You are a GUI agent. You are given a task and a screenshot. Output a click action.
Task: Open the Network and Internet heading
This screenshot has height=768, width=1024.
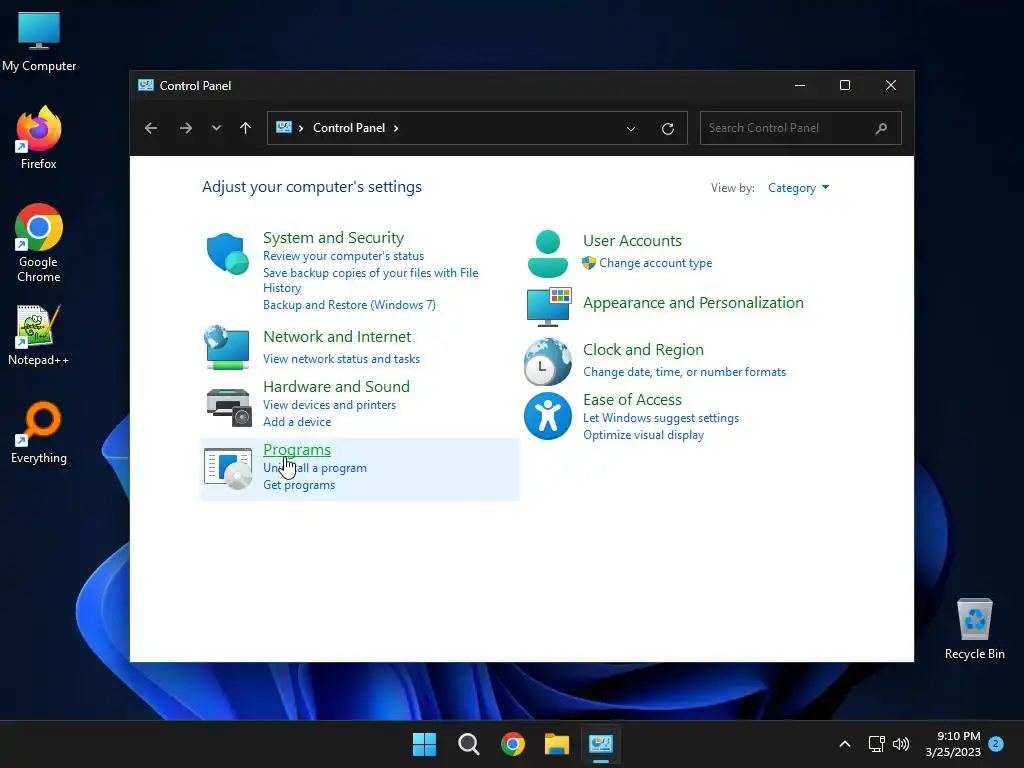[x=337, y=337]
